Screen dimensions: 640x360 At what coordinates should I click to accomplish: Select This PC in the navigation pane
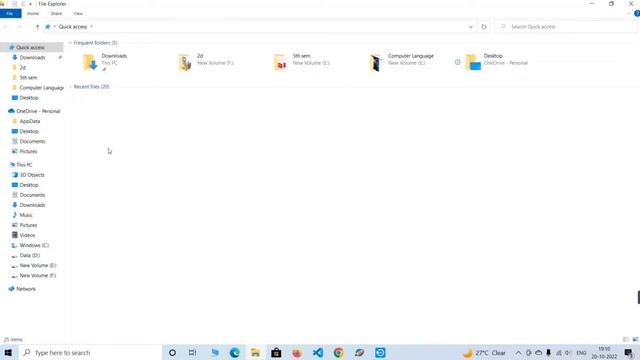coord(24,165)
